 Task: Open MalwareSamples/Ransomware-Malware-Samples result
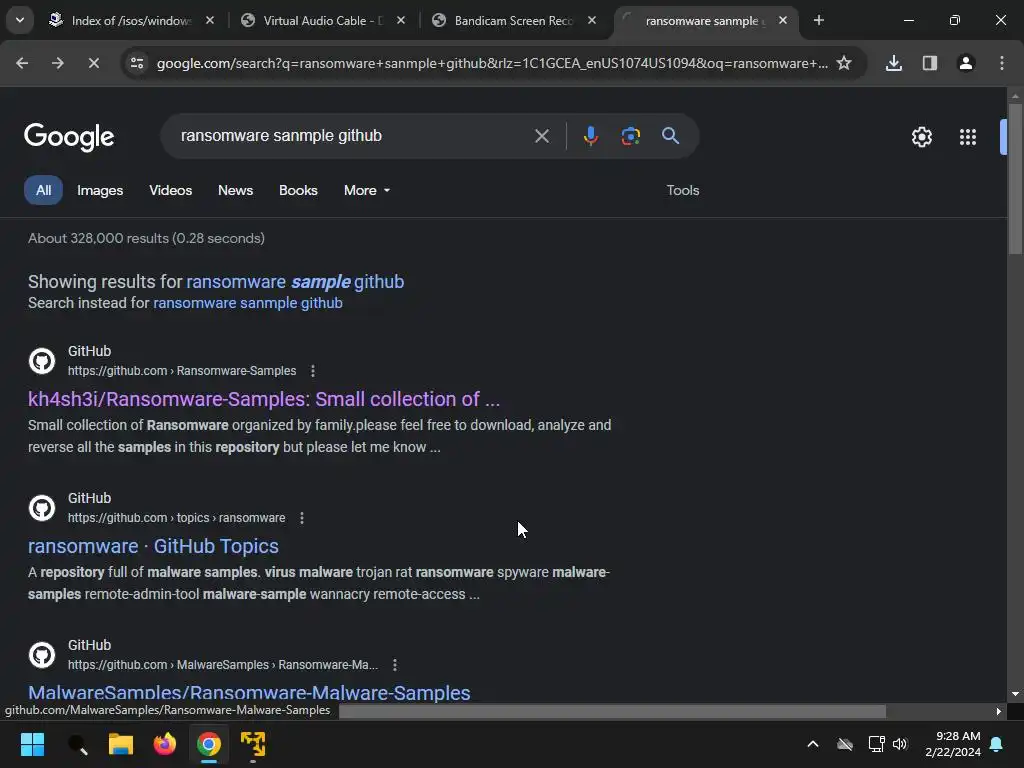click(249, 692)
